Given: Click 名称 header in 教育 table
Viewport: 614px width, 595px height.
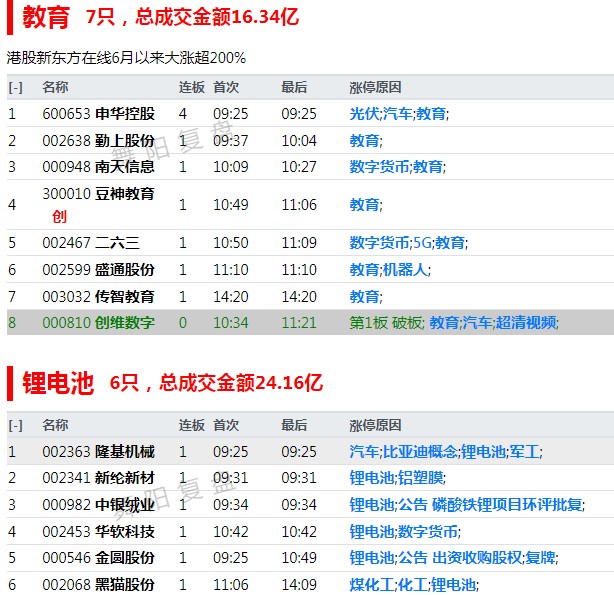Looking at the screenshot, I should click(55, 87).
